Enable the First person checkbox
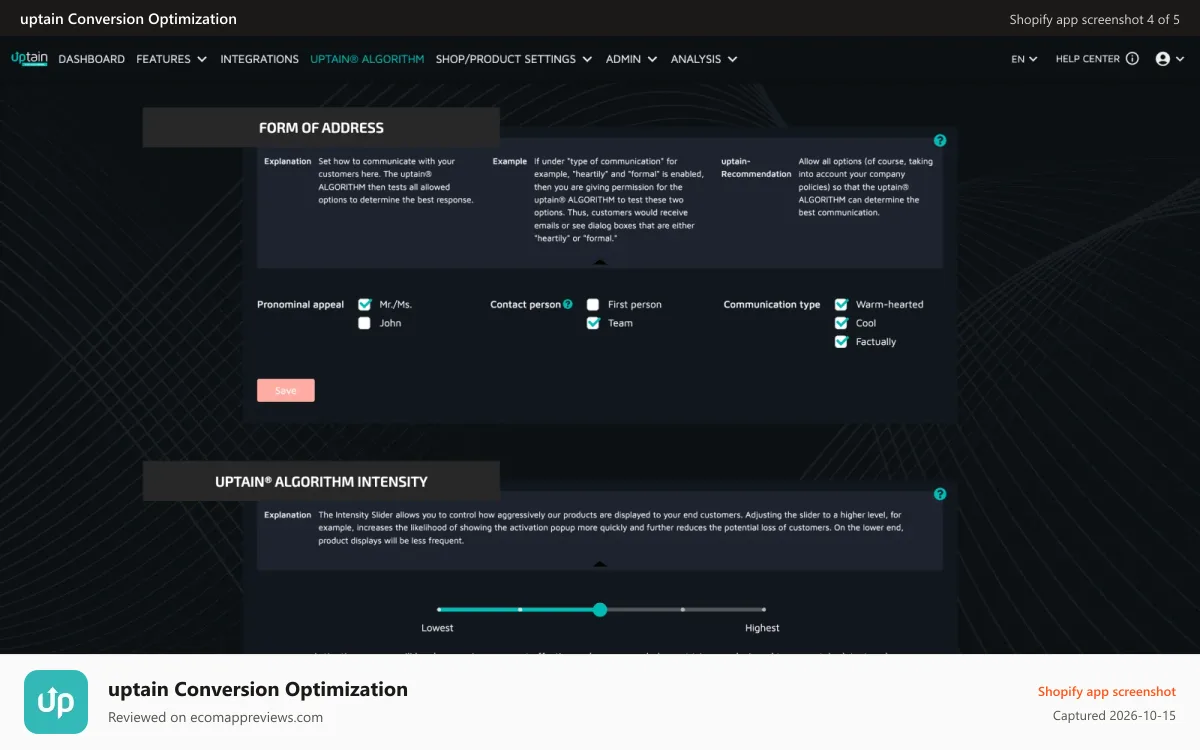This screenshot has height=750, width=1200. [593, 304]
